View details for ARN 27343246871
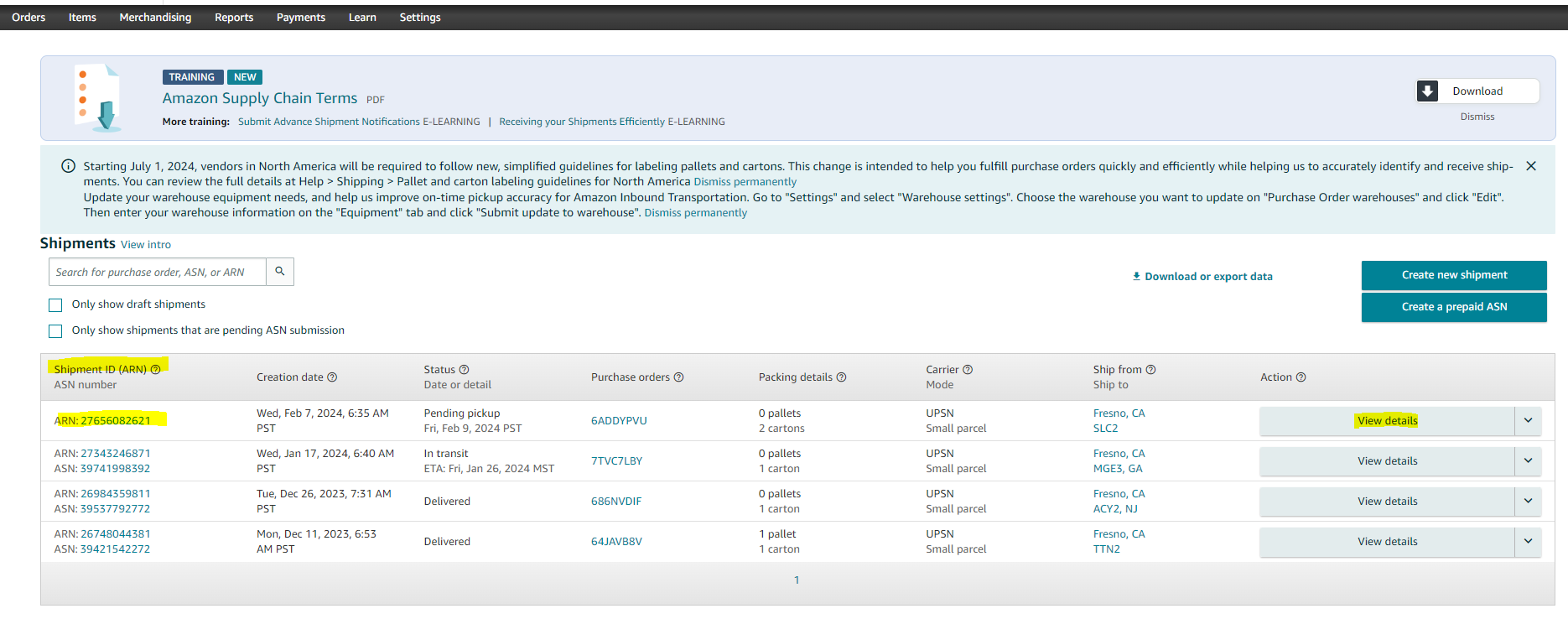The height and width of the screenshot is (624, 1568). 1387,461
